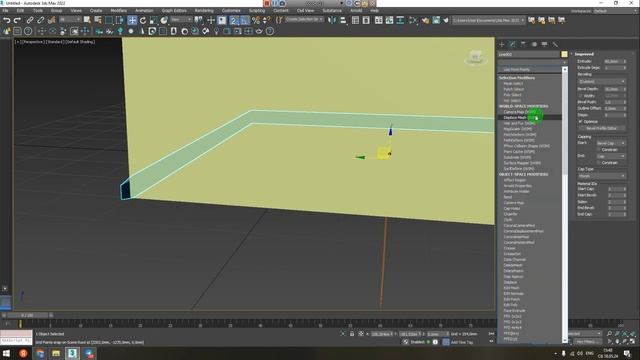Open File Explorer from taskbar
640x360 pixels.
tap(56, 353)
